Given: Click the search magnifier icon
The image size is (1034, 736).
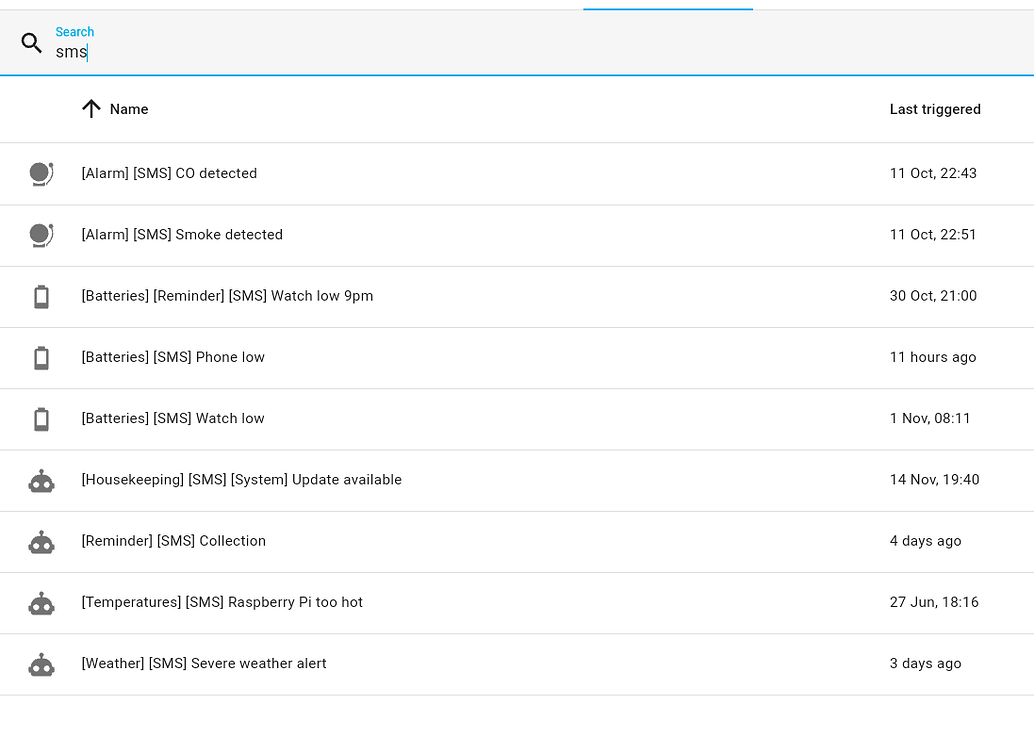Looking at the screenshot, I should pos(31,43).
